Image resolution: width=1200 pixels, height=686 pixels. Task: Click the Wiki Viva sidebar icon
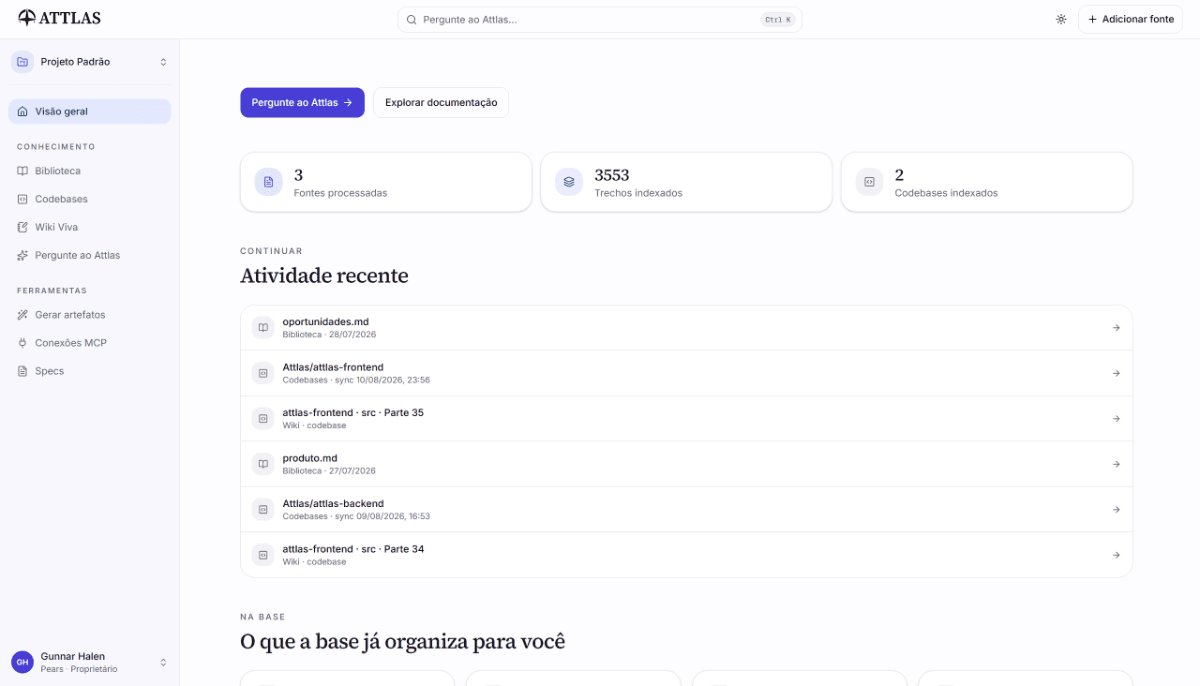[x=22, y=227]
